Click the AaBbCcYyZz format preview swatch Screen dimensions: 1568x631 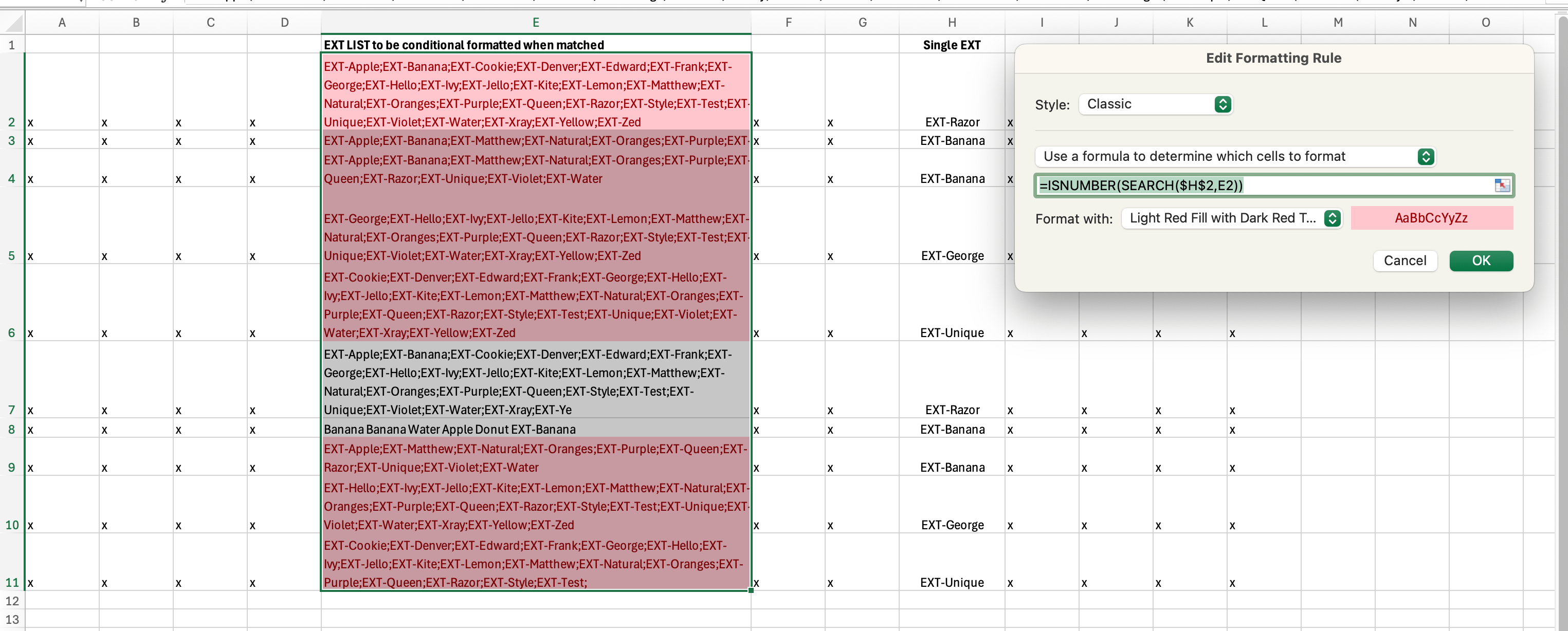tap(1431, 218)
